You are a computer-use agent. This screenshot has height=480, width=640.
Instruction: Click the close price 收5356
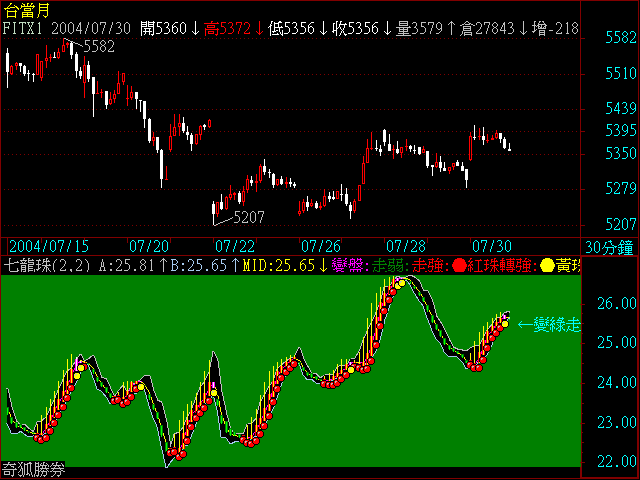click(356, 29)
